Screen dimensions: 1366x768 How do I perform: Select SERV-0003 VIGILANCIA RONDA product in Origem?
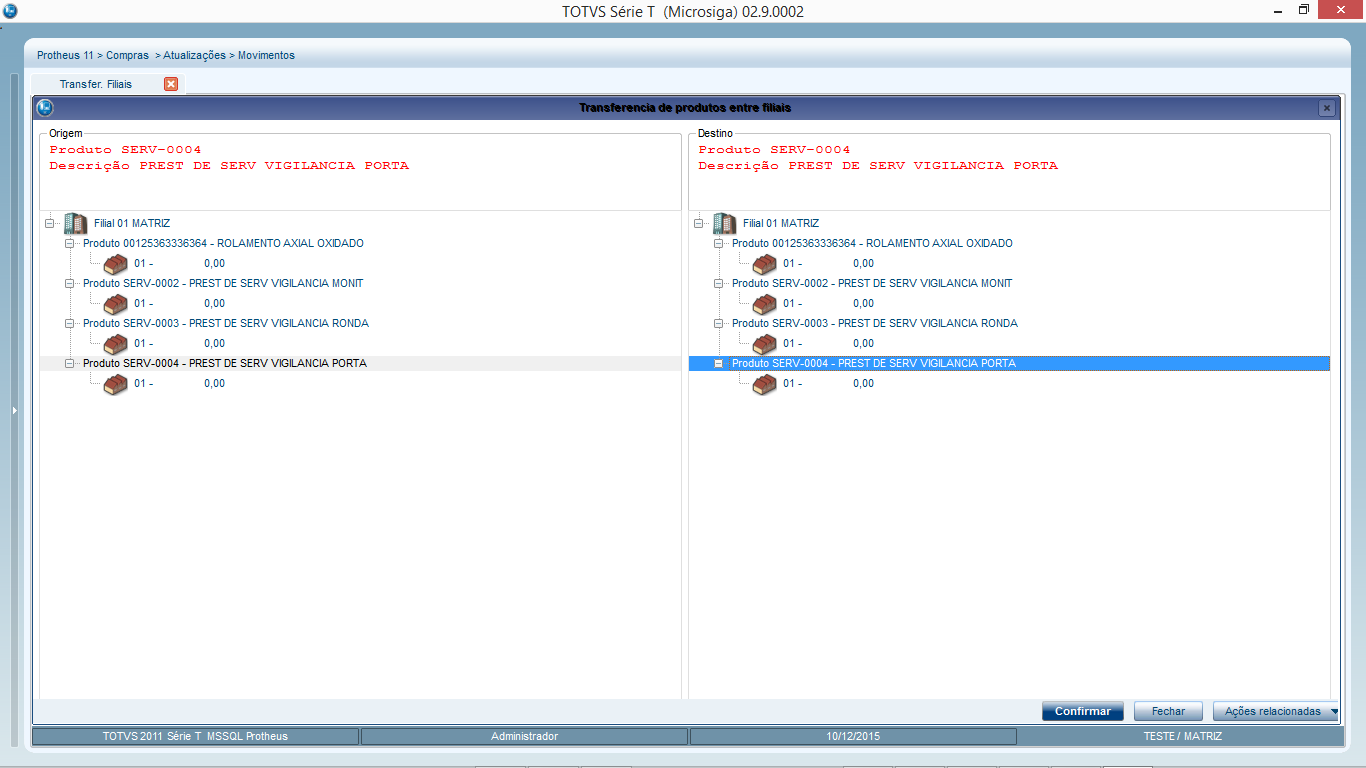226,323
